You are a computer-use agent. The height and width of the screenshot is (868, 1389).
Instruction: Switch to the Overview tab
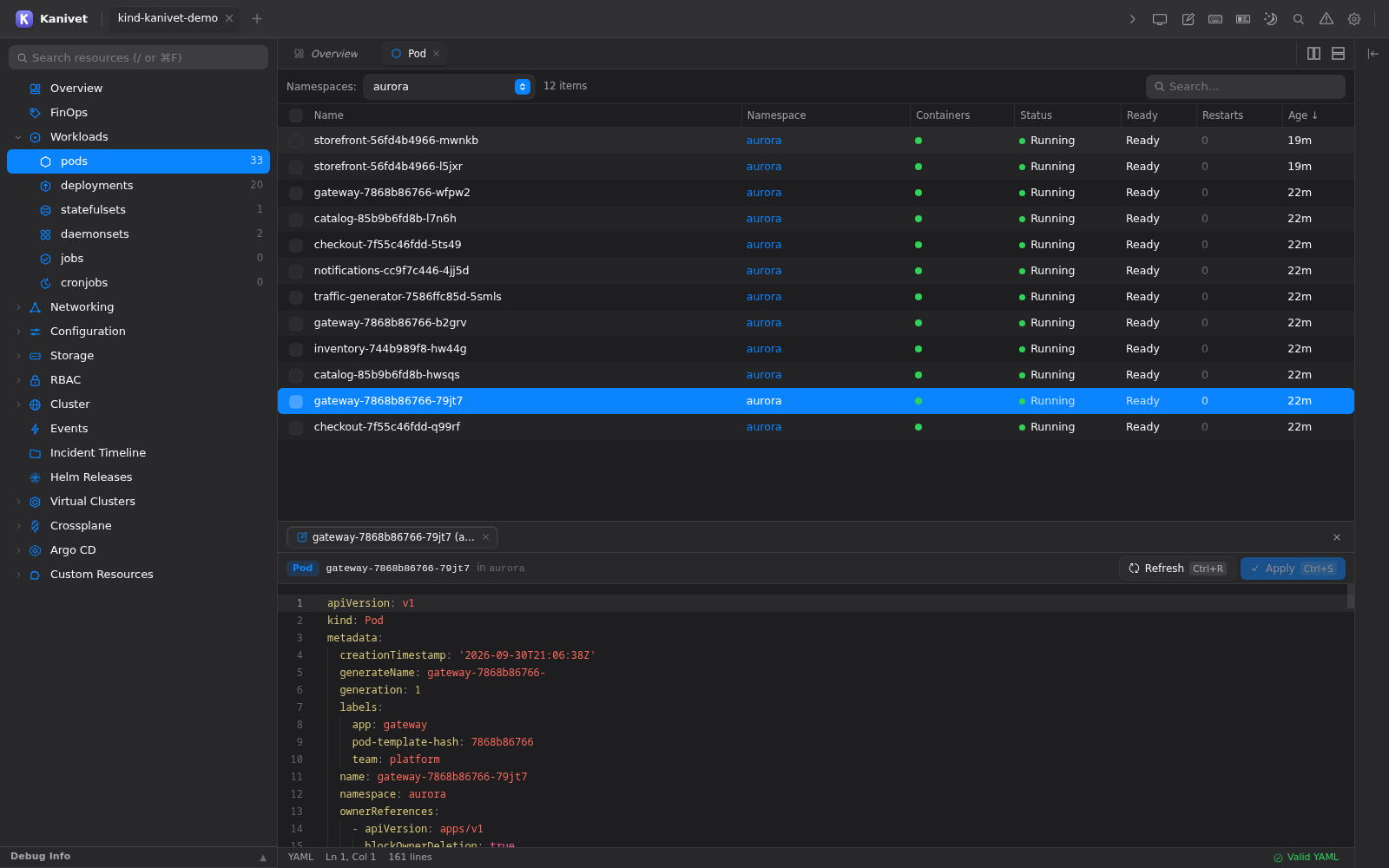point(326,54)
